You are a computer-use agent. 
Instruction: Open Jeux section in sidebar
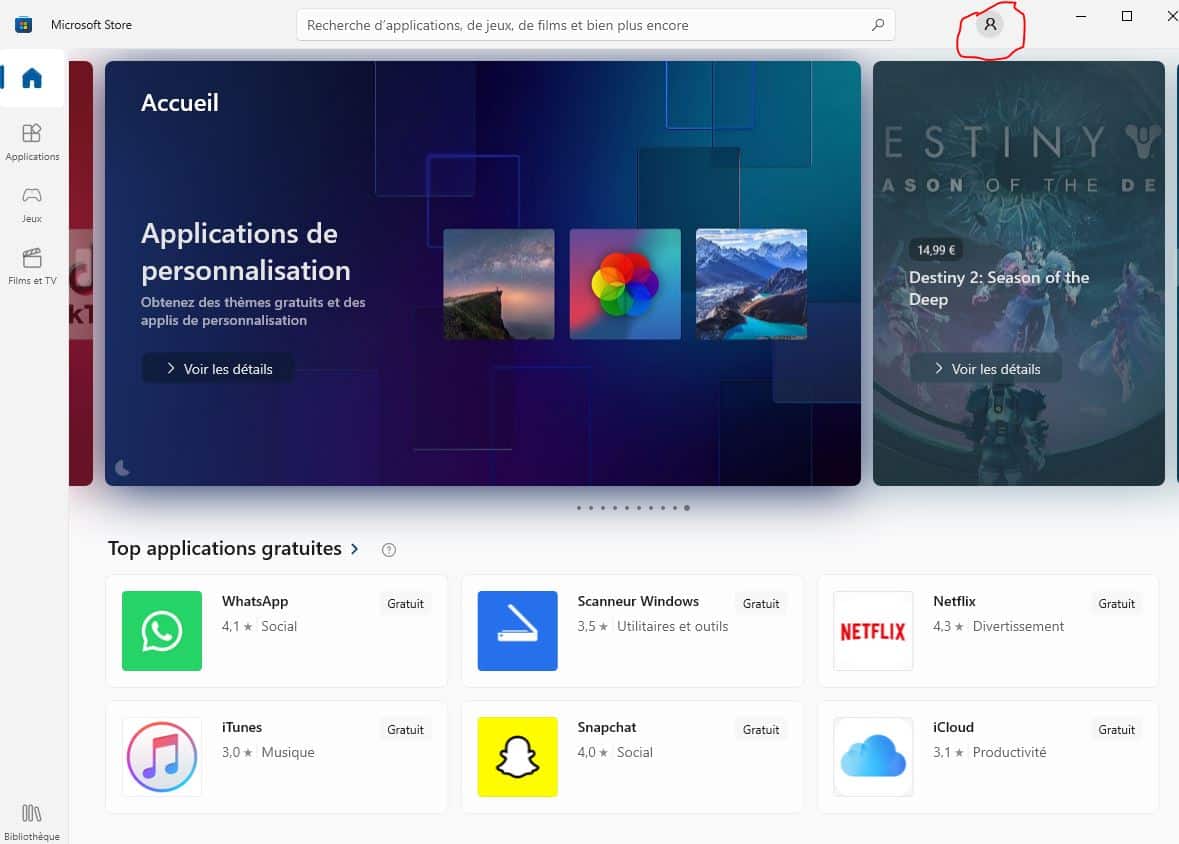click(32, 203)
